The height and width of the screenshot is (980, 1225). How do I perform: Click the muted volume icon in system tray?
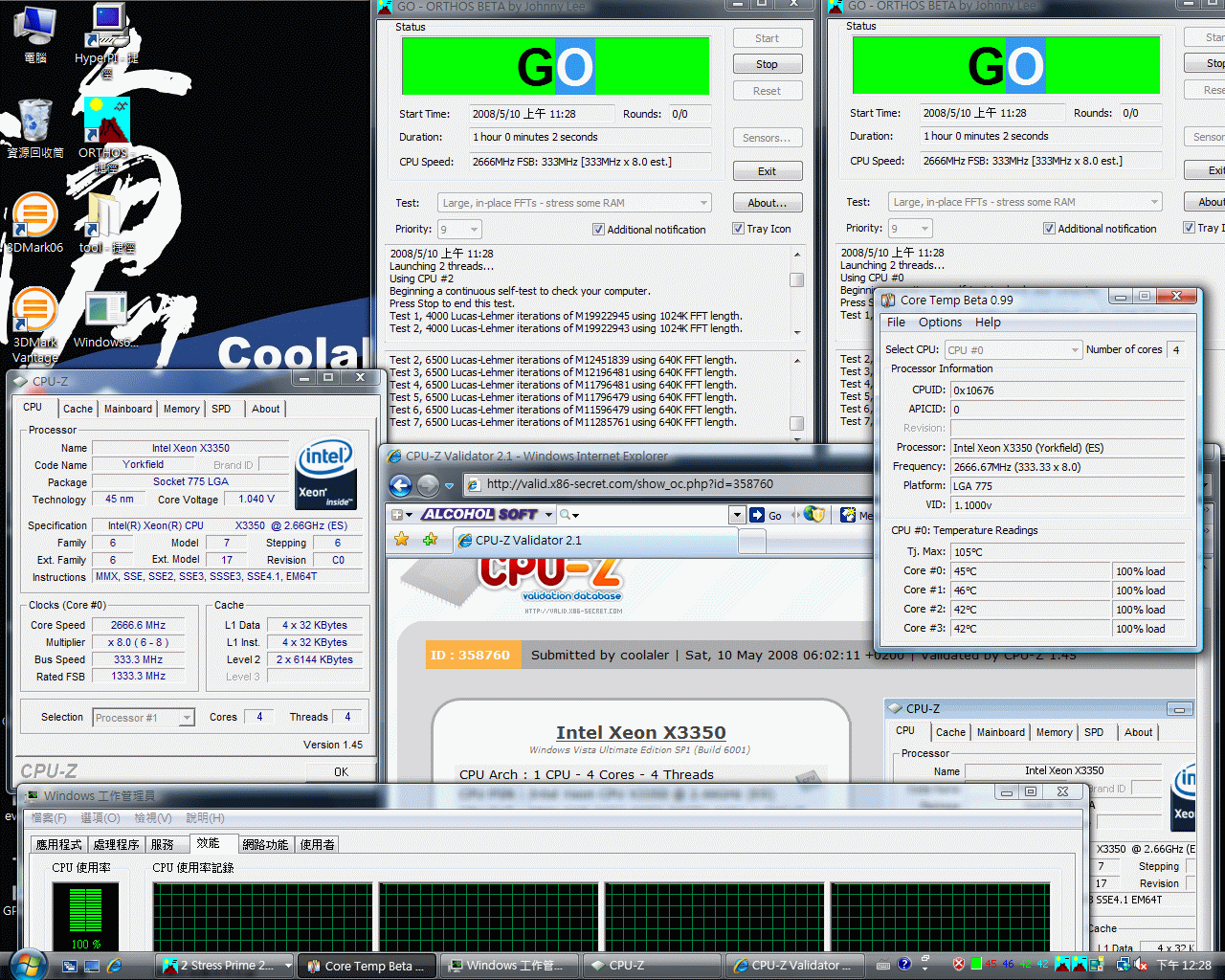click(x=1141, y=965)
